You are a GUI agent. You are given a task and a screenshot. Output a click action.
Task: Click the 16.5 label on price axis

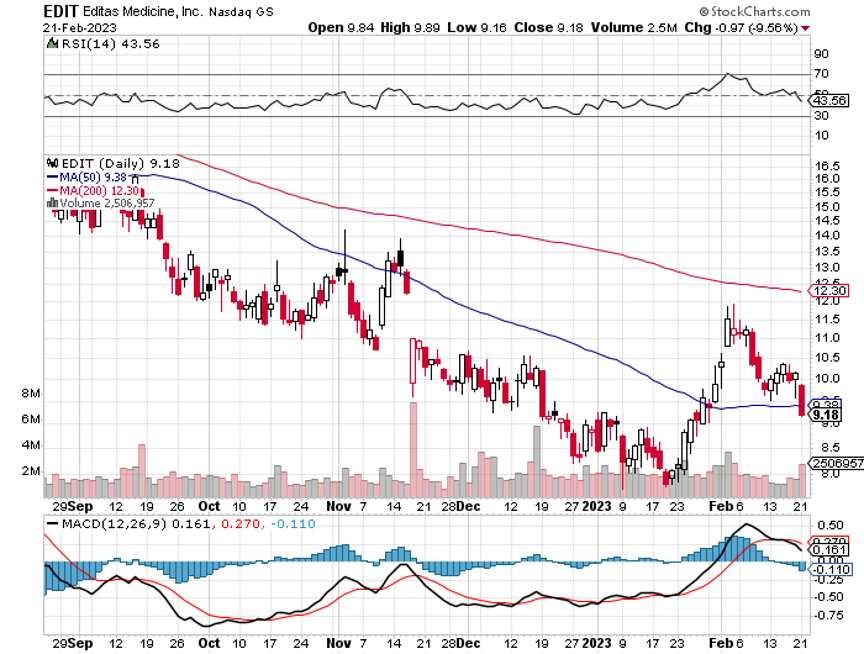click(x=827, y=166)
